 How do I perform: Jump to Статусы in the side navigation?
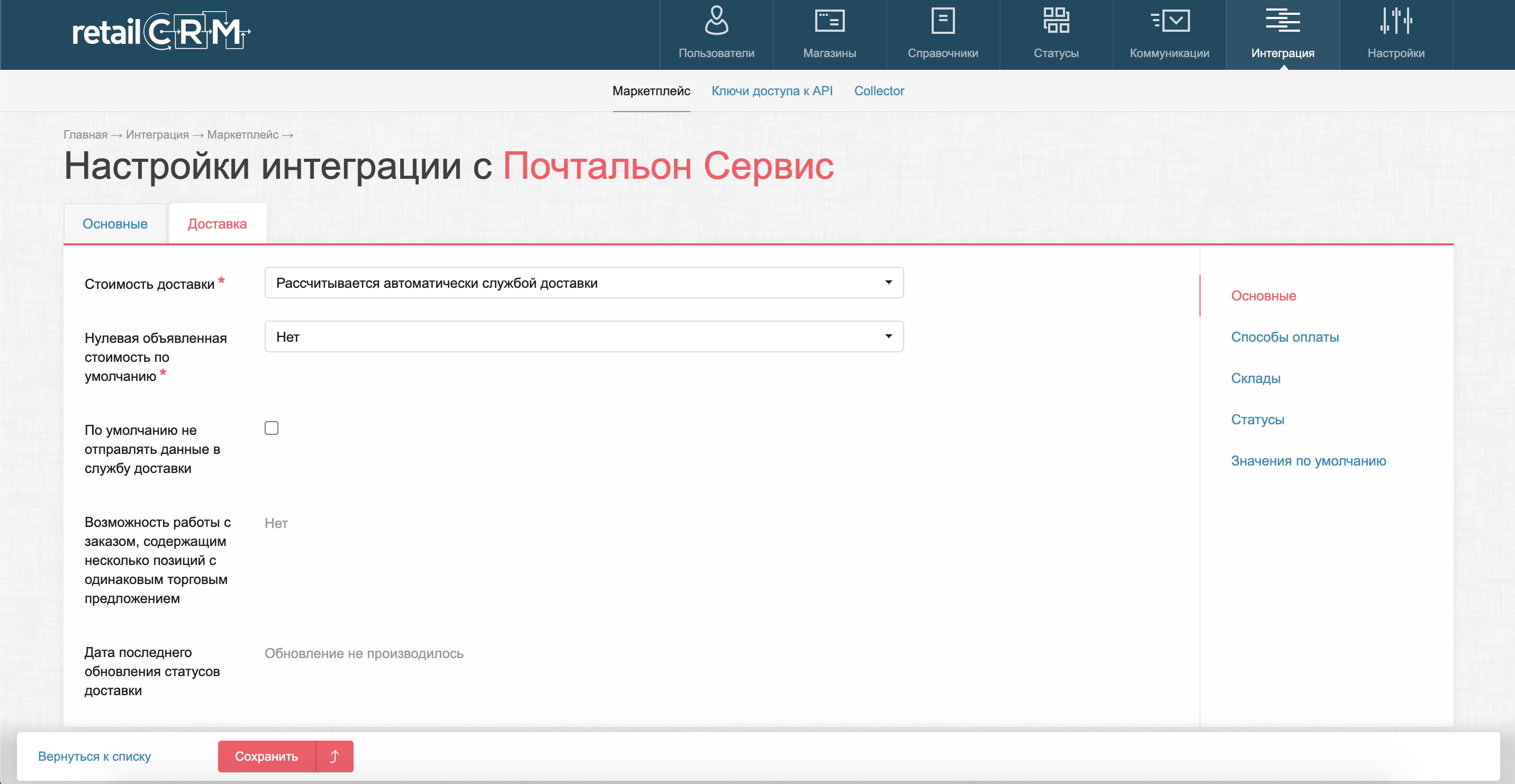point(1257,419)
